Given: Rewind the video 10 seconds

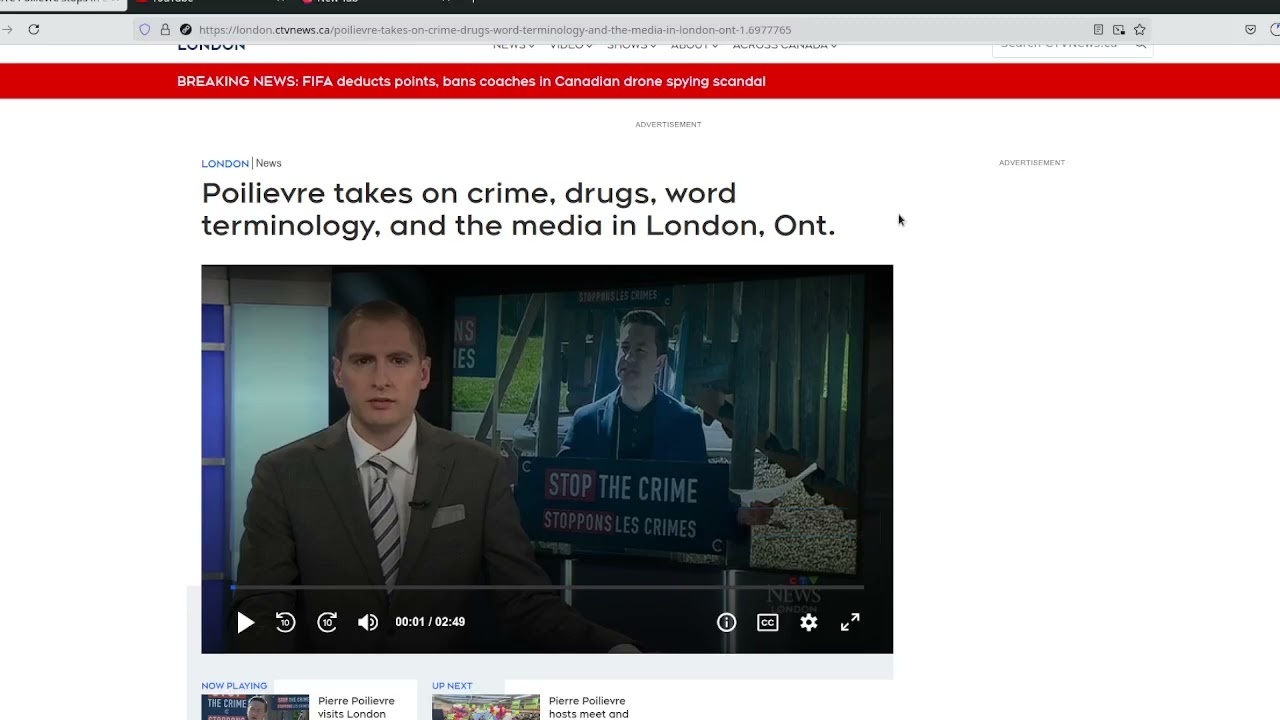Looking at the screenshot, I should [x=286, y=622].
